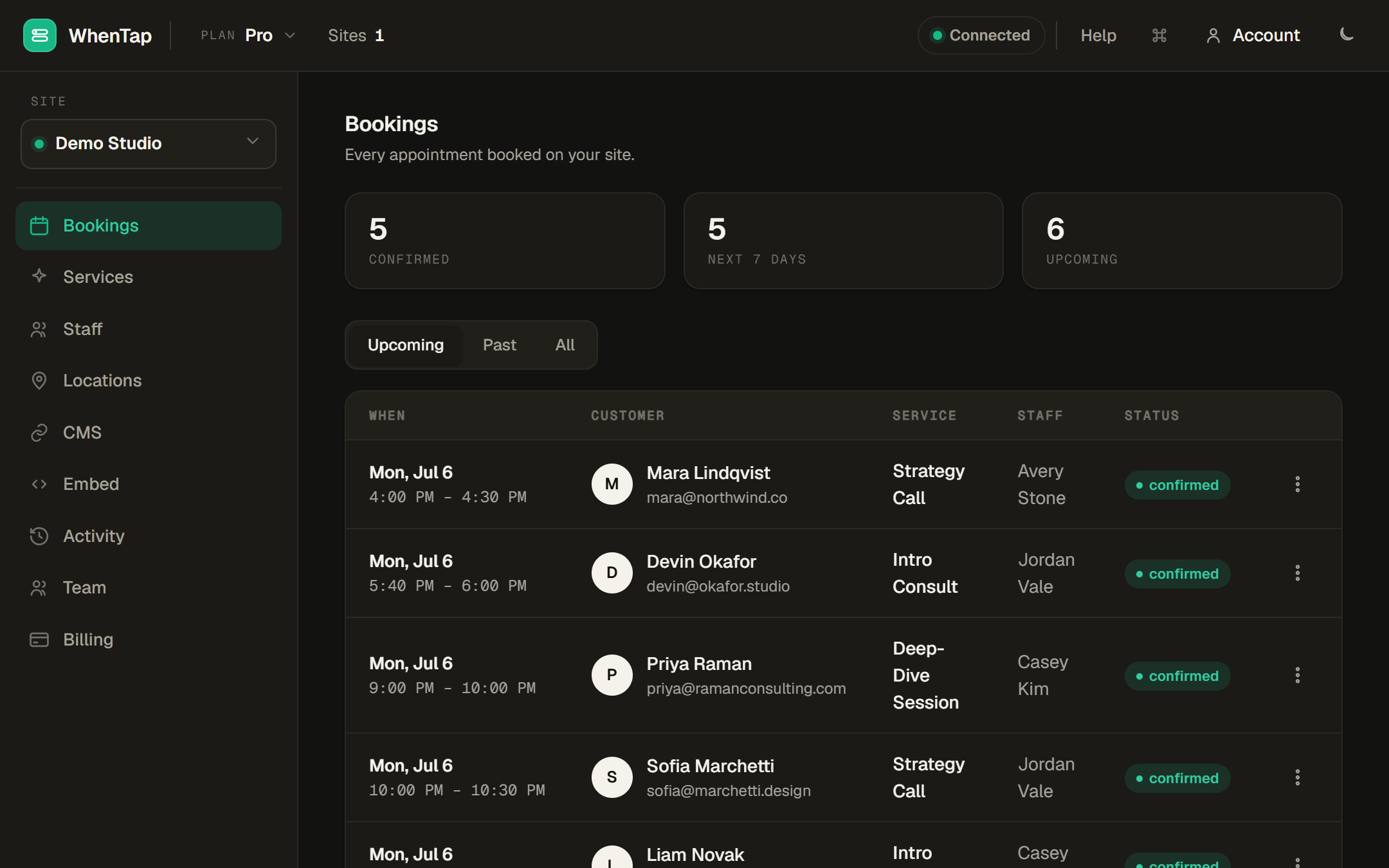Click Devin Okafor's avatar D
1389x868 pixels.
point(612,573)
